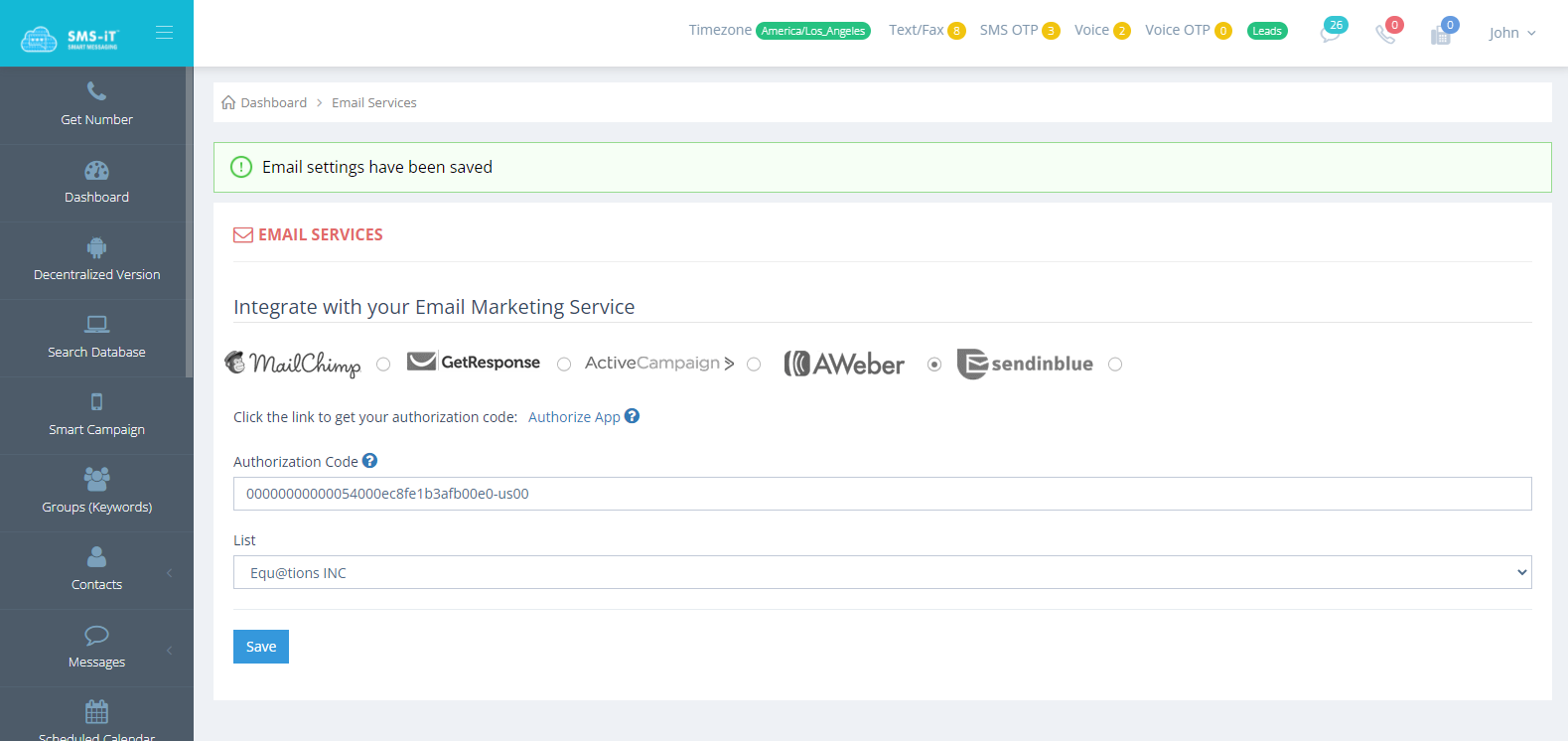Click the home icon in breadcrumb
The height and width of the screenshot is (741, 1568).
coord(228,102)
